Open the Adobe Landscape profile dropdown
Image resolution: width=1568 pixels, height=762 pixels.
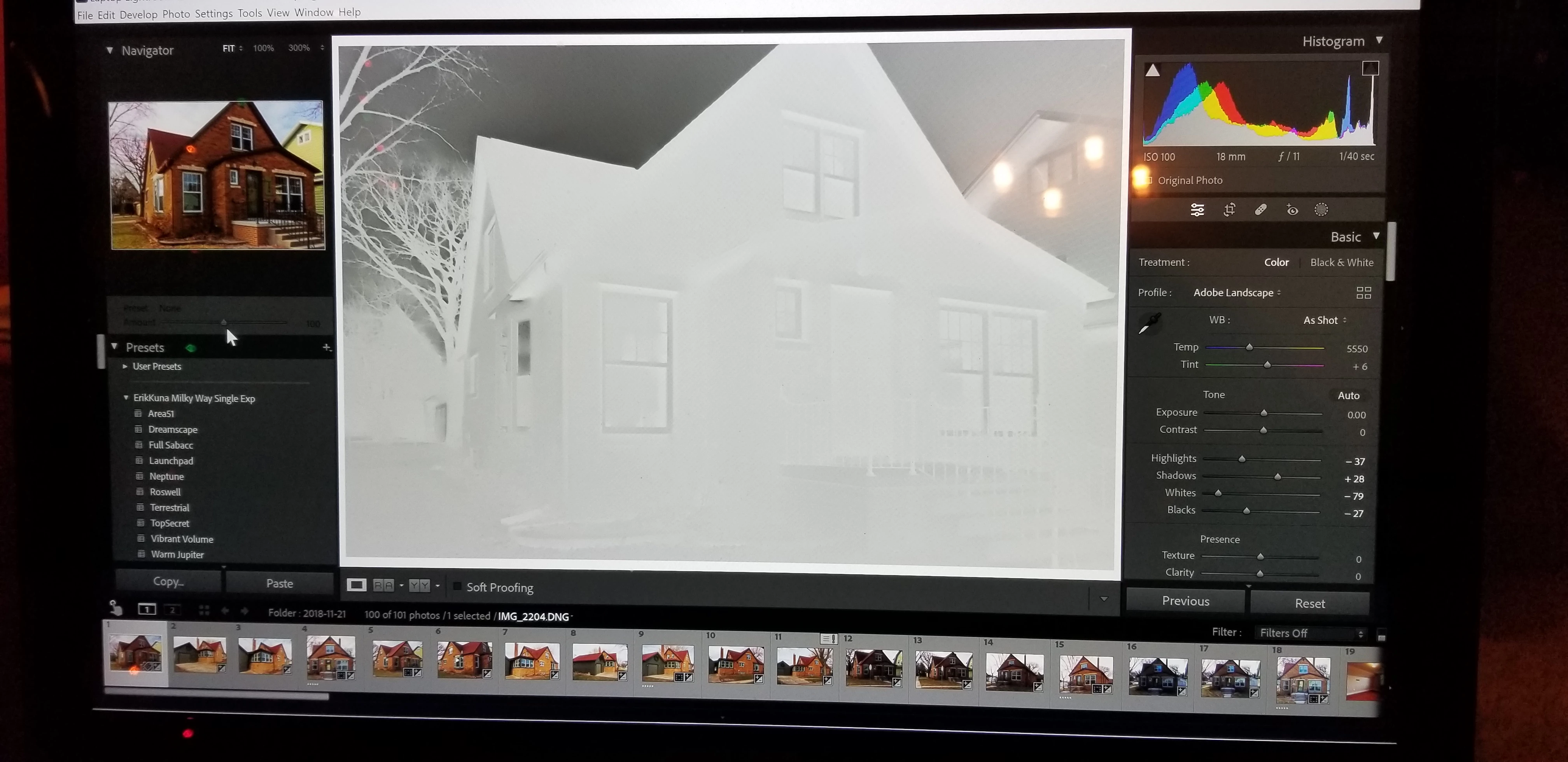pyautogui.click(x=1236, y=293)
